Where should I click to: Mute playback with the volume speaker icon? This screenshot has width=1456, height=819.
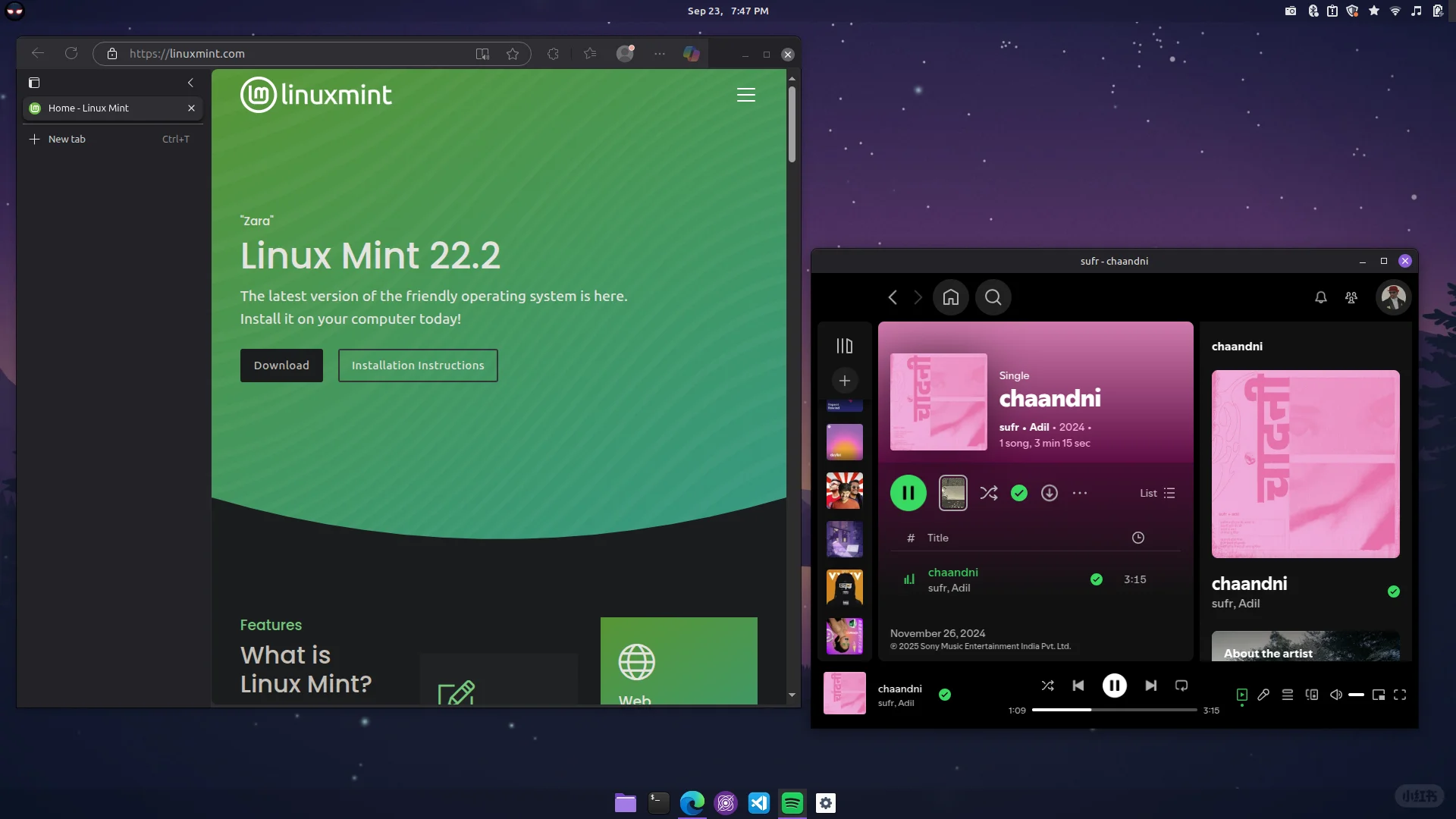[x=1335, y=695]
